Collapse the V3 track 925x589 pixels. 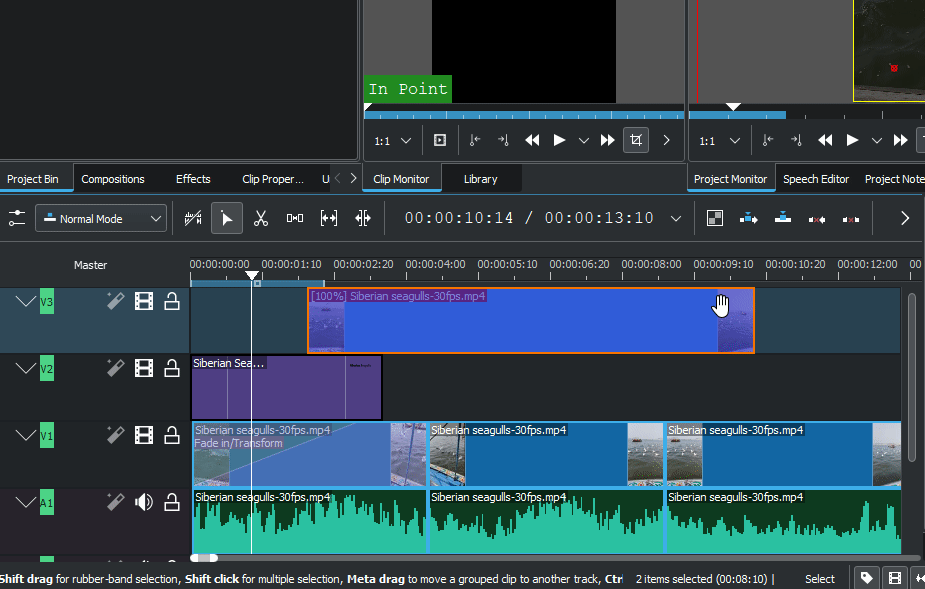tap(25, 301)
